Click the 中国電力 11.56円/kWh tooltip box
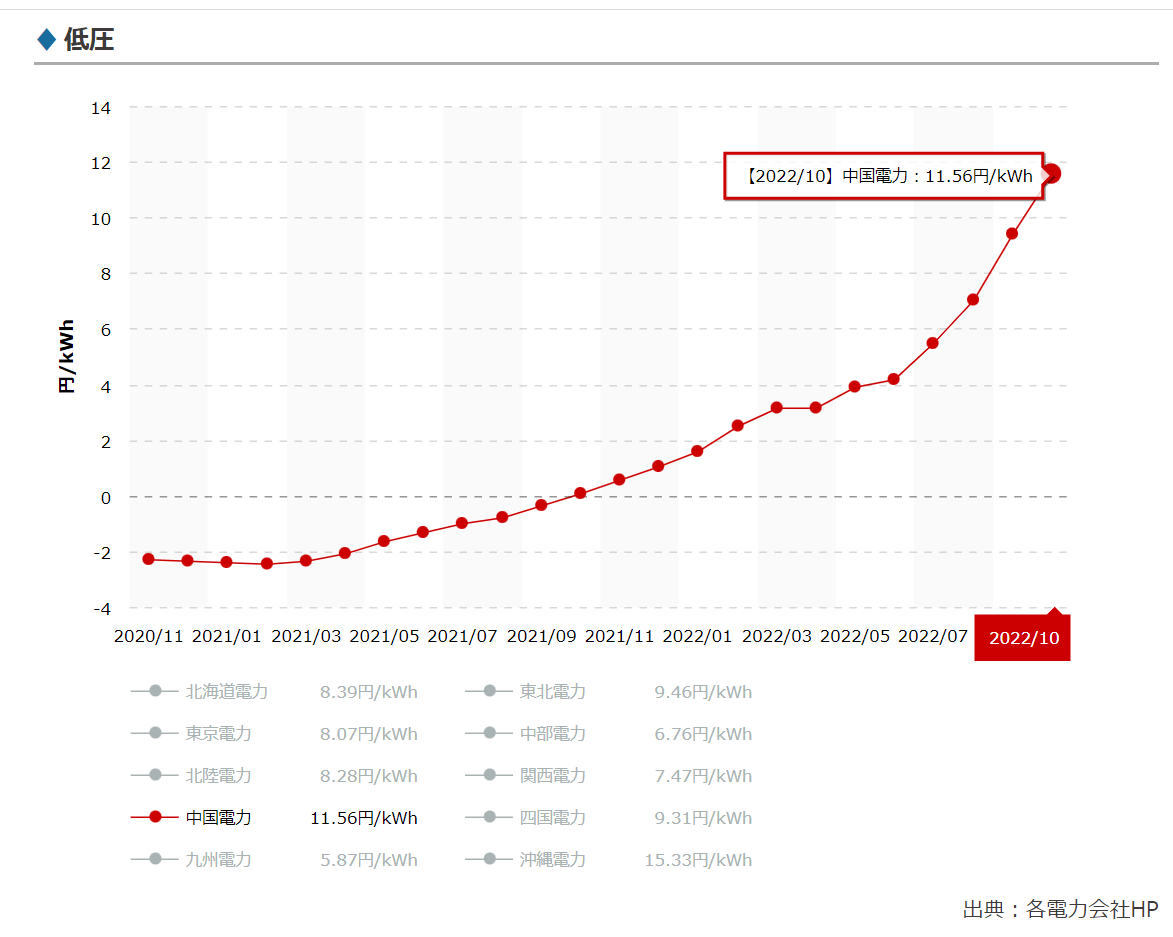 point(883,176)
